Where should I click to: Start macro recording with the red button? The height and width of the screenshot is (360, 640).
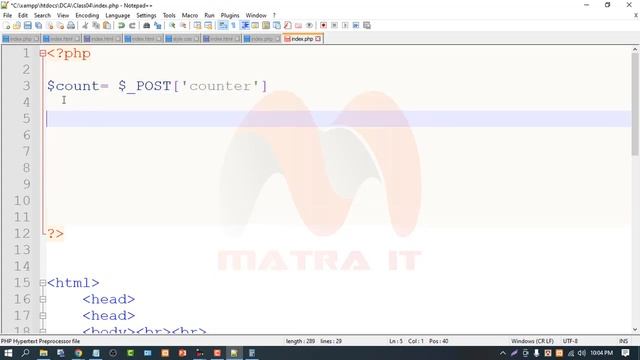pyautogui.click(x=323, y=25)
